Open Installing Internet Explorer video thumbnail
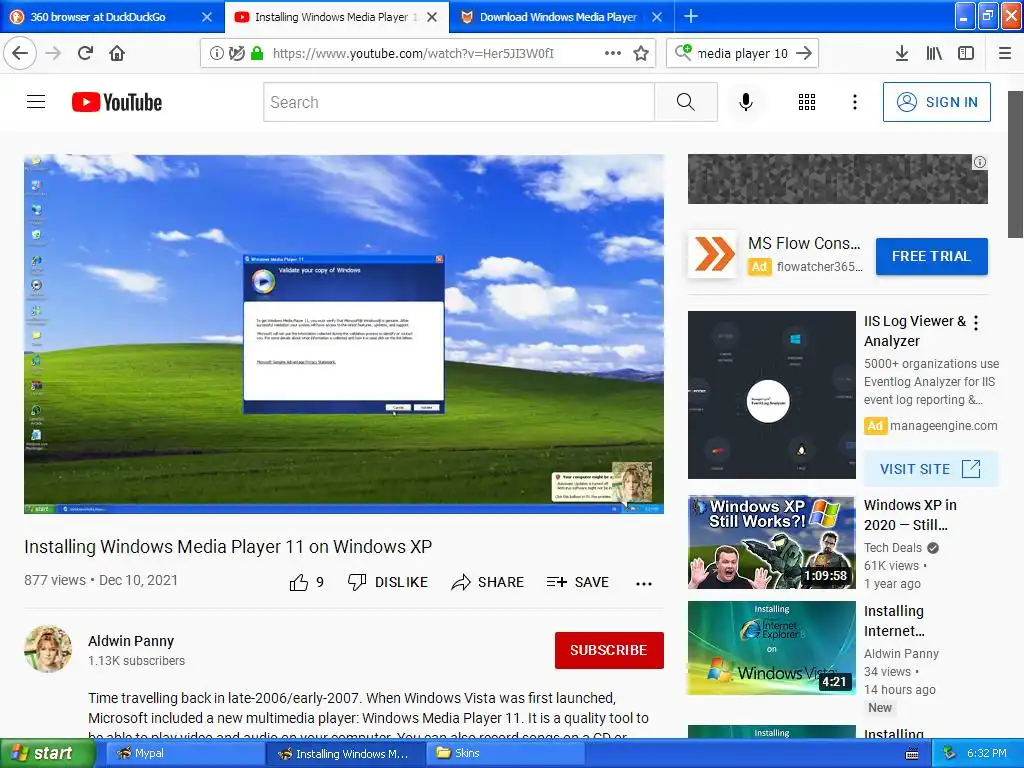This screenshot has width=1024, height=768. [x=771, y=648]
